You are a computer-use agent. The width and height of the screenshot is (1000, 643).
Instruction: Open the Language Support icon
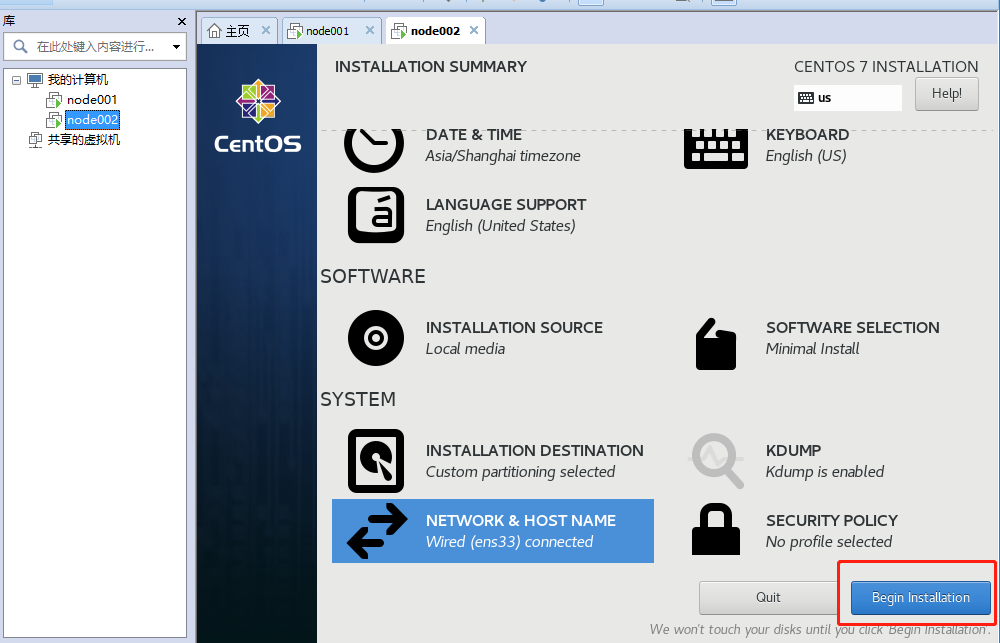[376, 215]
